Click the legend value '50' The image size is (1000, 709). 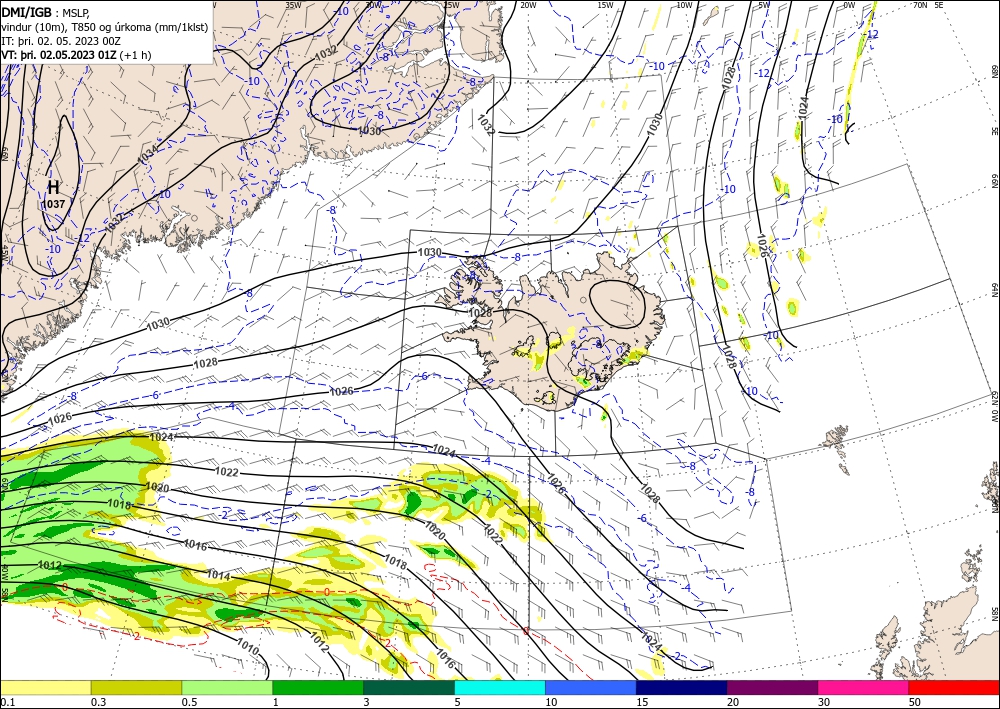915,702
